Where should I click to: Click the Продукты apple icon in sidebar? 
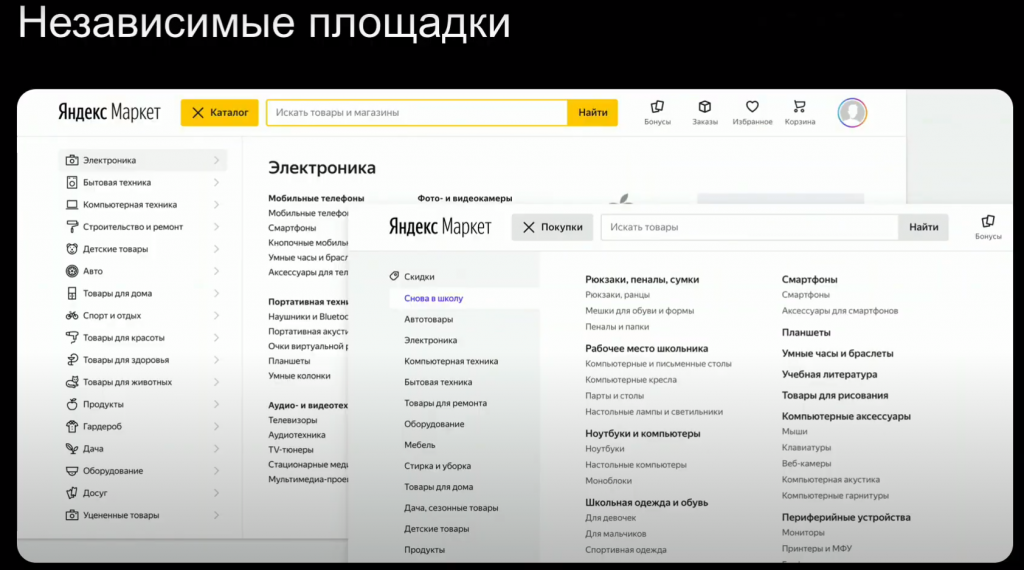pos(72,404)
